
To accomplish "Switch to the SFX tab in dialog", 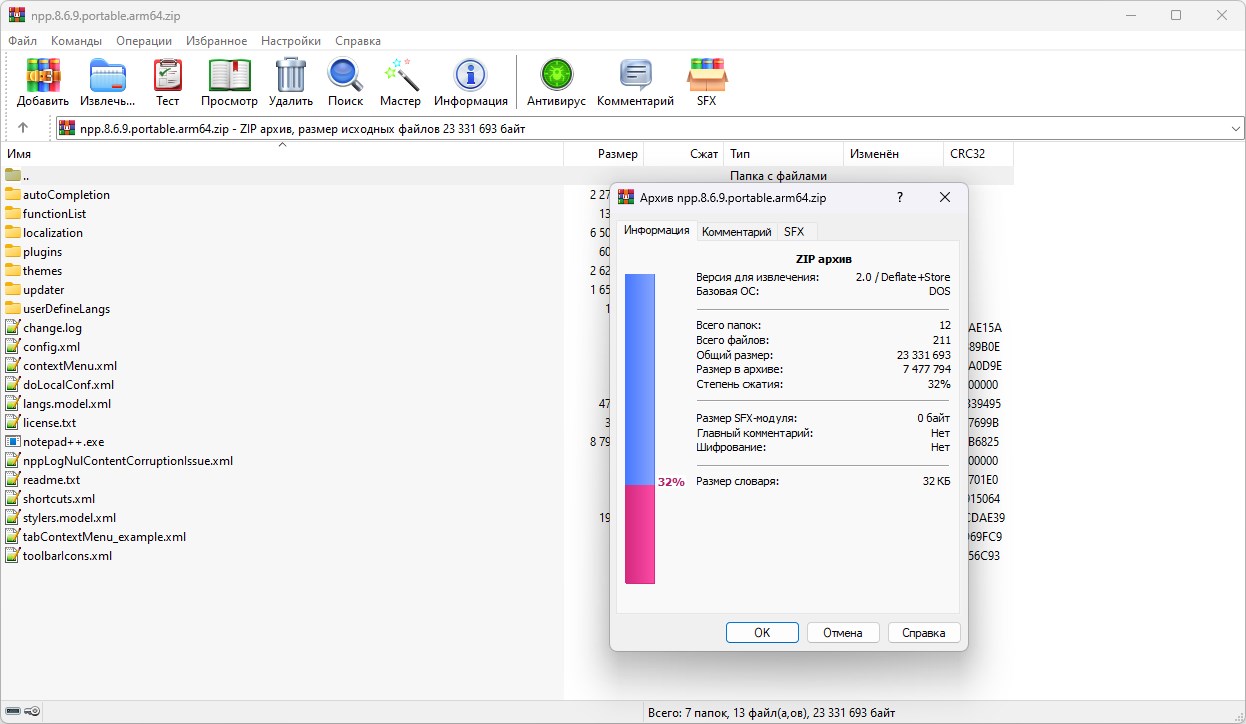I will click(794, 231).
